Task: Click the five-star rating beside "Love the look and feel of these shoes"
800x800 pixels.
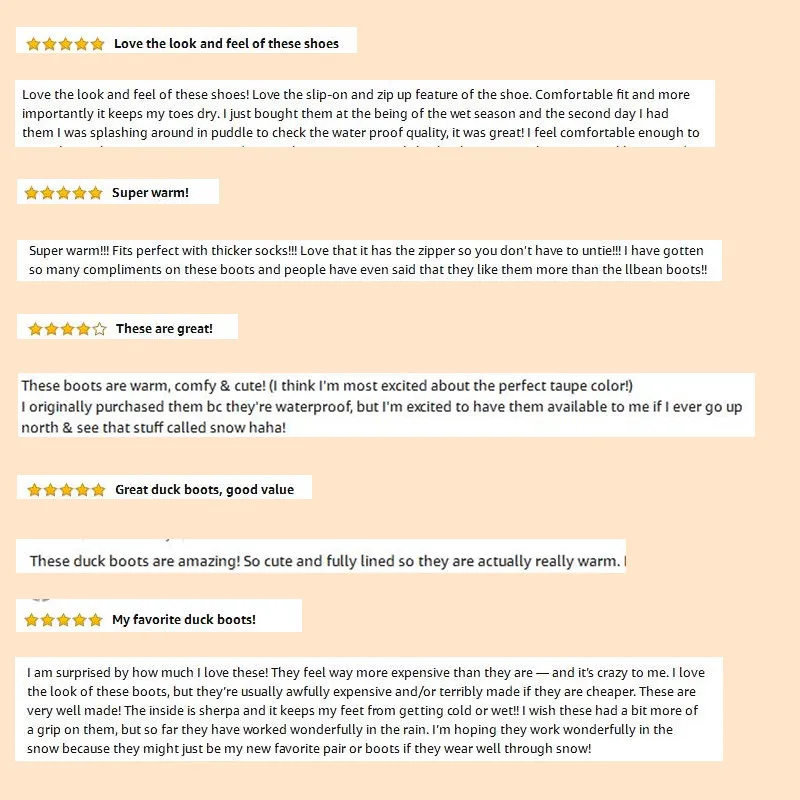Action: point(65,44)
